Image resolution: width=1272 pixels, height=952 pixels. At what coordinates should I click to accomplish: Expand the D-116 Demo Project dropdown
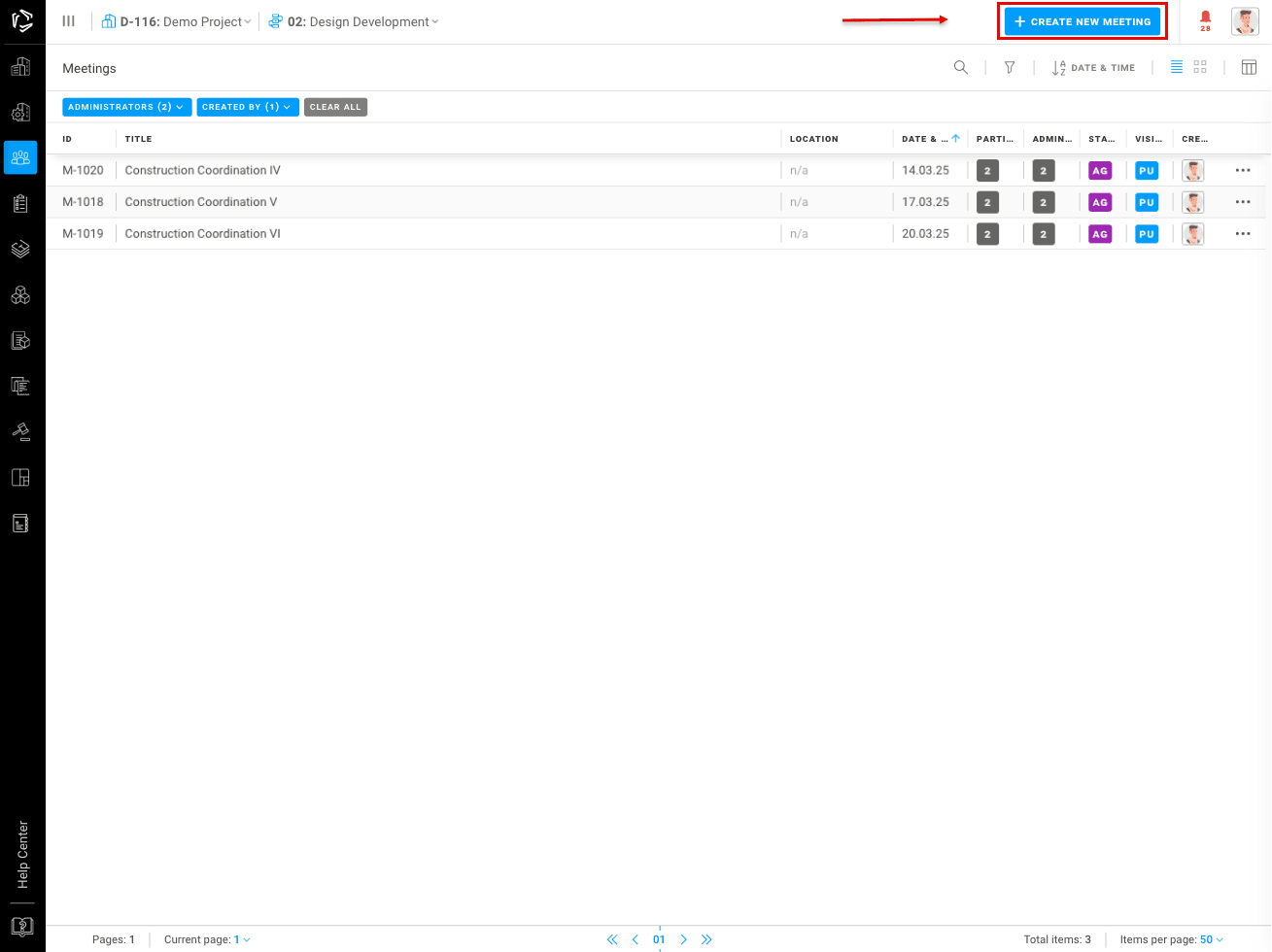[x=177, y=21]
